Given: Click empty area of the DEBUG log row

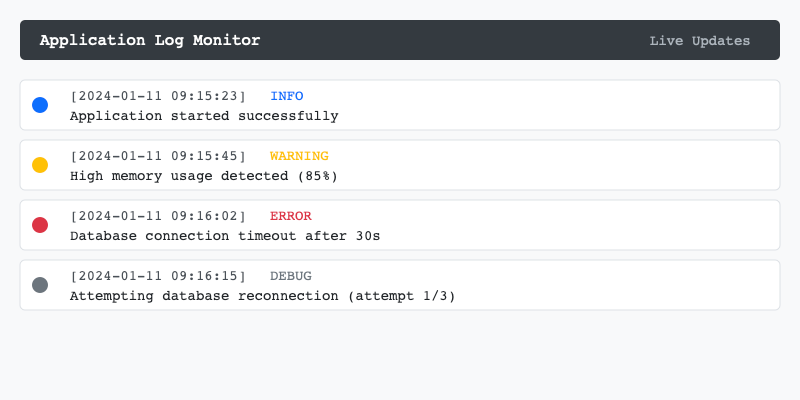Looking at the screenshot, I should point(620,285).
